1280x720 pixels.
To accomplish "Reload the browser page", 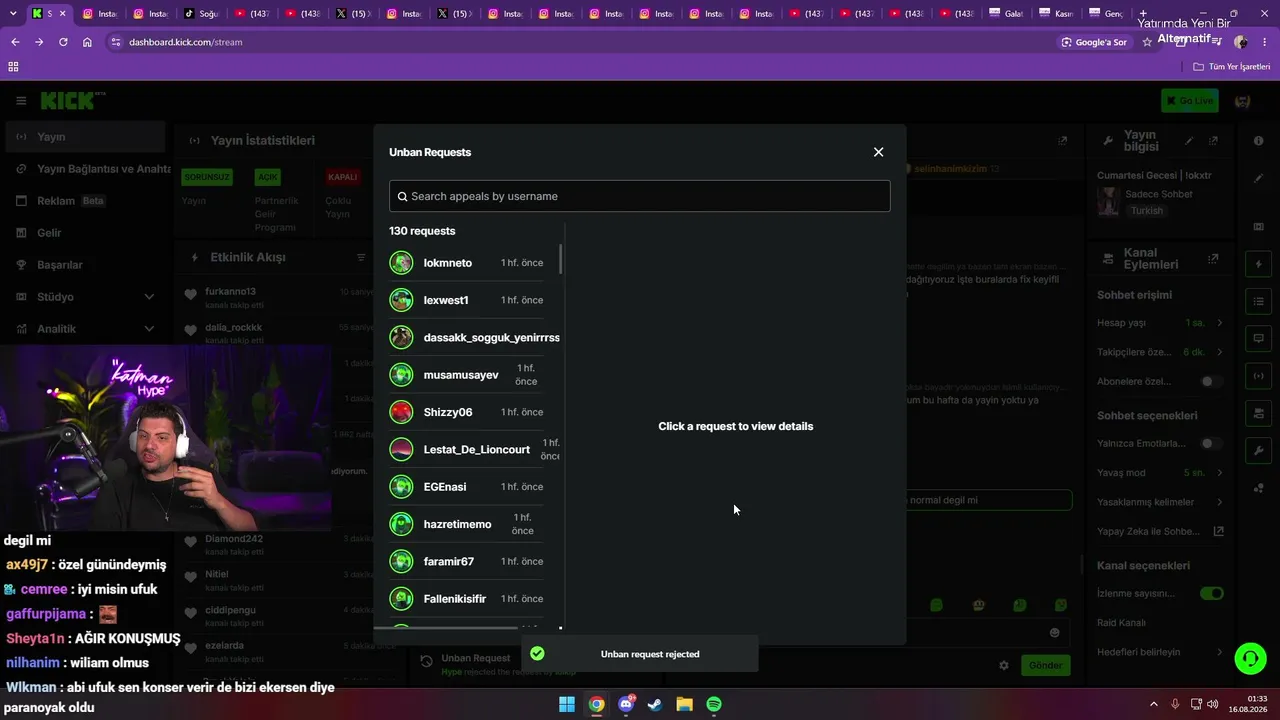I will click(x=63, y=42).
